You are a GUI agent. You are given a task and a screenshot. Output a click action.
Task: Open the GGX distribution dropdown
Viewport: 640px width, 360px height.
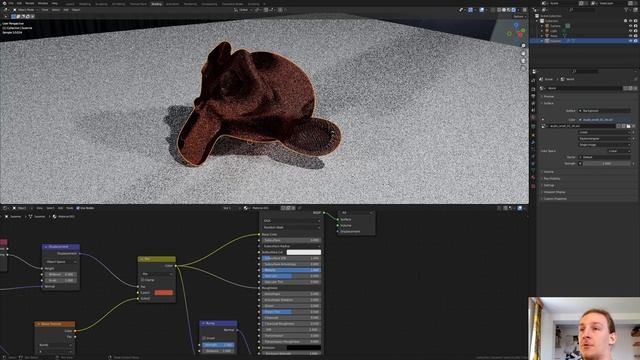pyautogui.click(x=291, y=221)
